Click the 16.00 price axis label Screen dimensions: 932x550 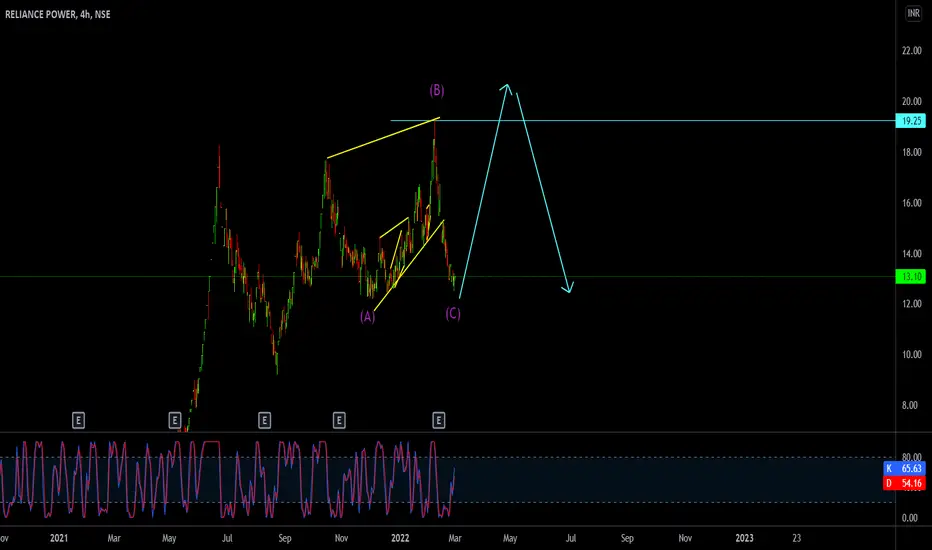(912, 203)
